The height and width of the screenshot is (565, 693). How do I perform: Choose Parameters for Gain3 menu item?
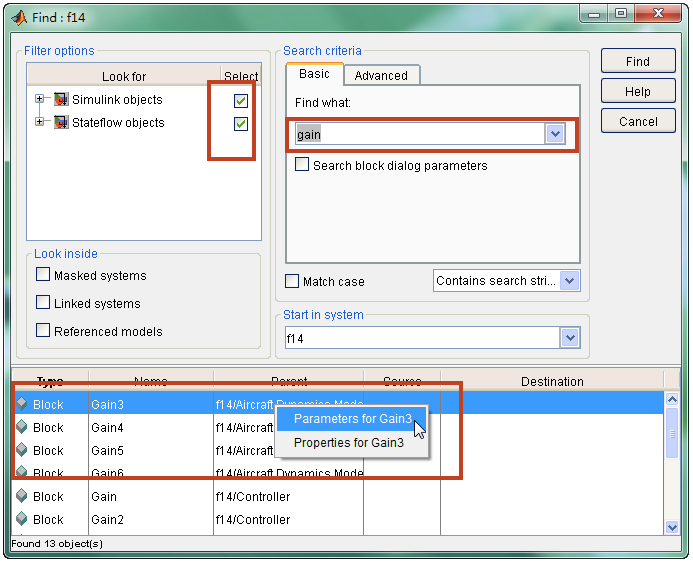tap(352, 419)
